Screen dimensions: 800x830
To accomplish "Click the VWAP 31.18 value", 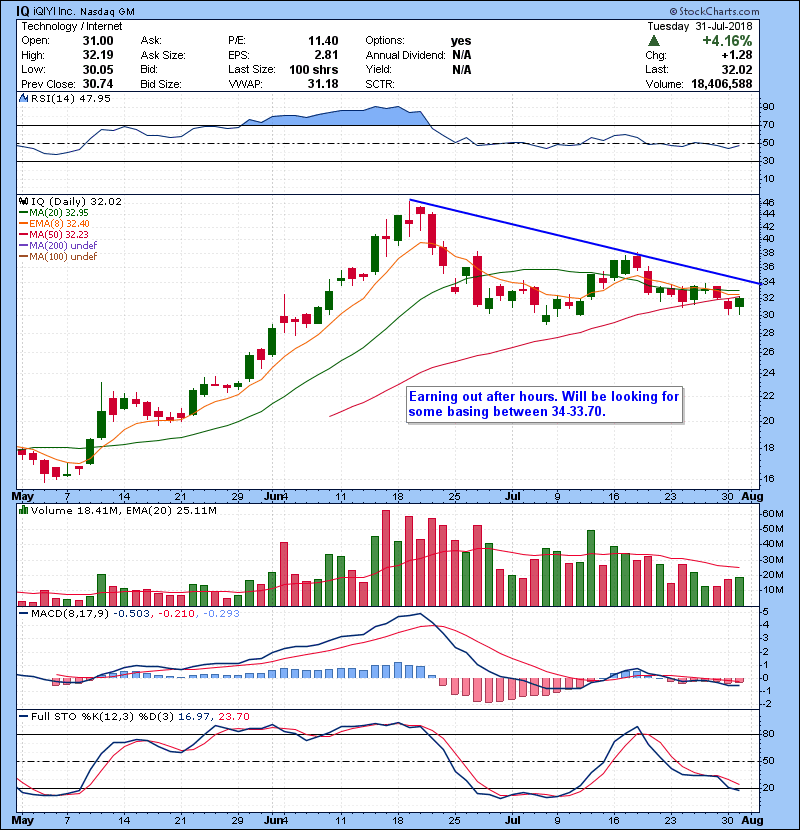I will point(323,84).
